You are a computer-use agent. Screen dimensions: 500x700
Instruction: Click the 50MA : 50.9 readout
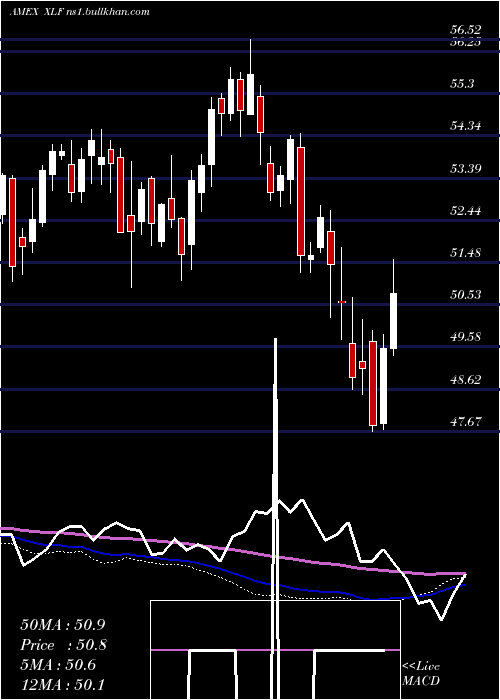[63, 625]
